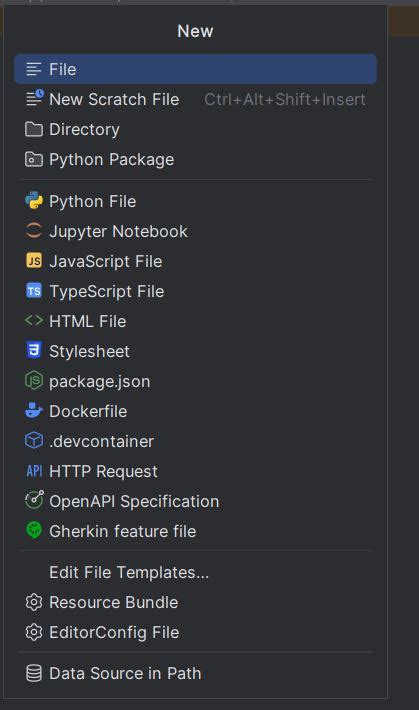
Task: Click the Directory folder icon
Action: click(x=34, y=130)
